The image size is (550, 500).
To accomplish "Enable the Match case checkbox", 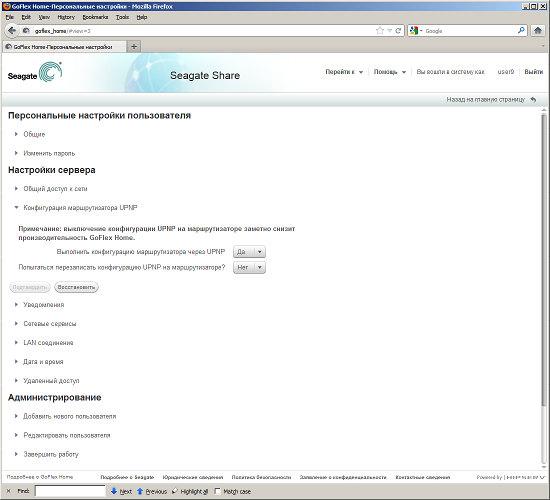I will (x=217, y=491).
